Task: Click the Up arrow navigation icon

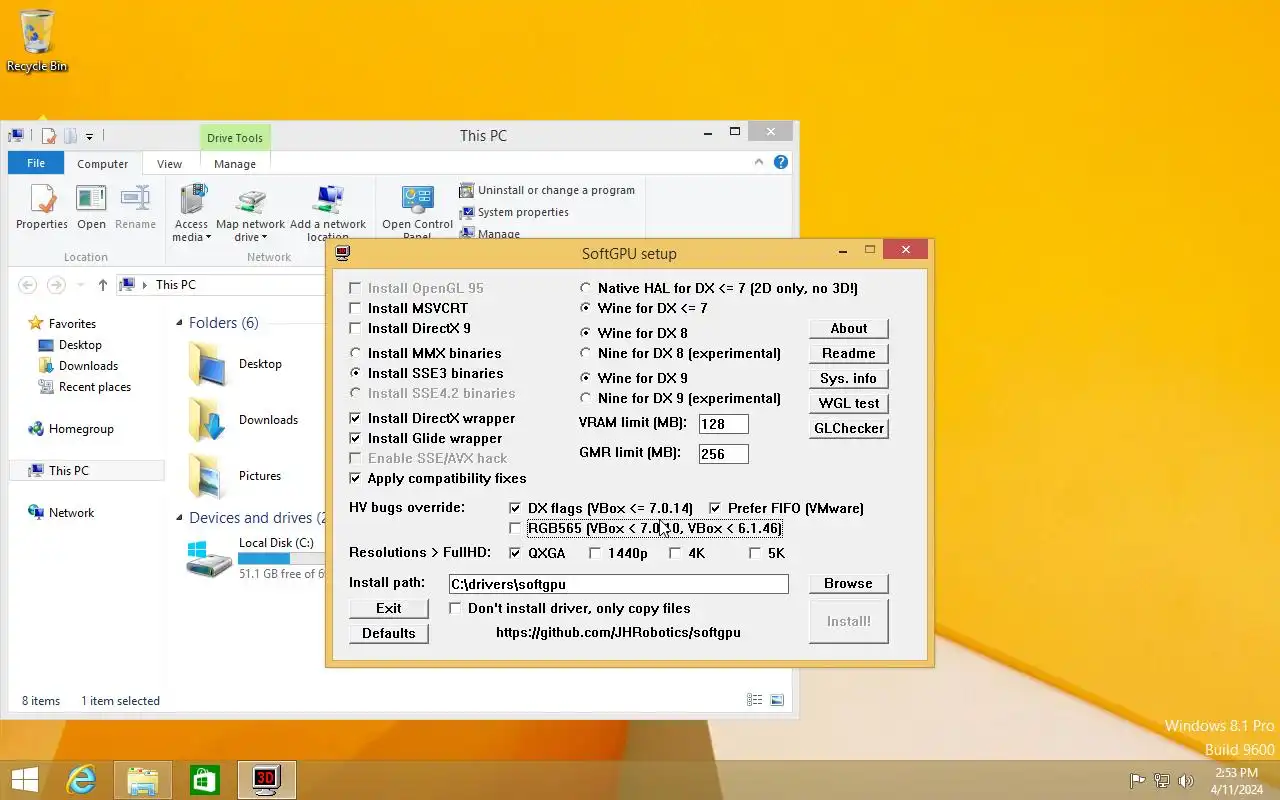Action: click(102, 285)
